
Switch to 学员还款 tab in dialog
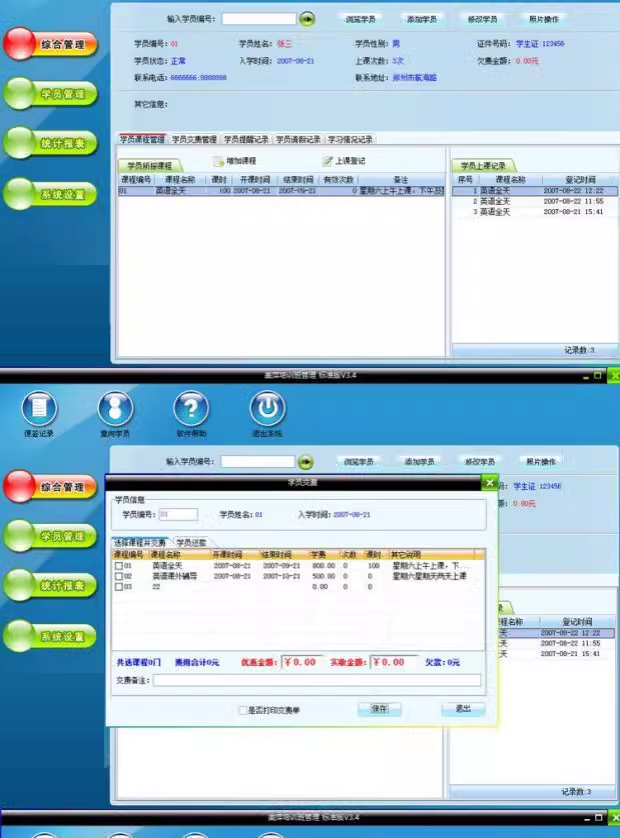[191, 542]
